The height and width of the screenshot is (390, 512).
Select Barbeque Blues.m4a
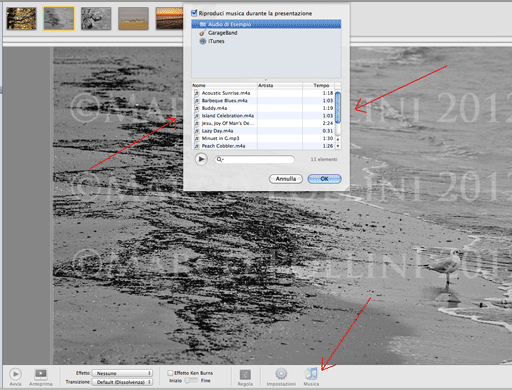click(263, 101)
